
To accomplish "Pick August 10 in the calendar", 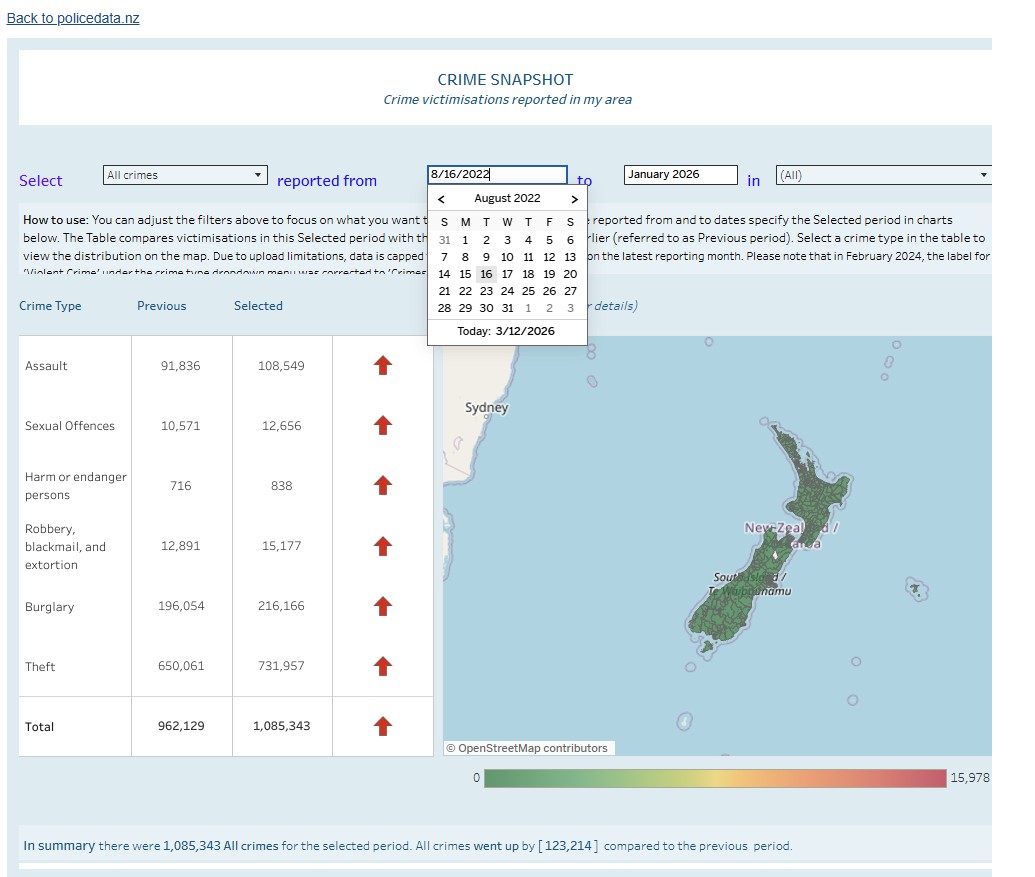I will [507, 257].
